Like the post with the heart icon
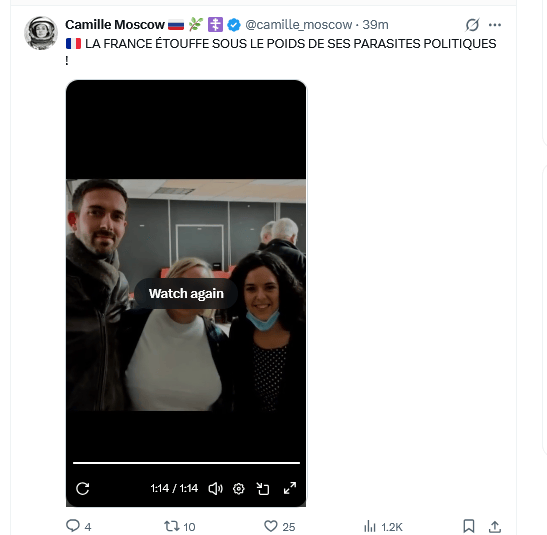The width and height of the screenshot is (547, 535). click(279, 526)
